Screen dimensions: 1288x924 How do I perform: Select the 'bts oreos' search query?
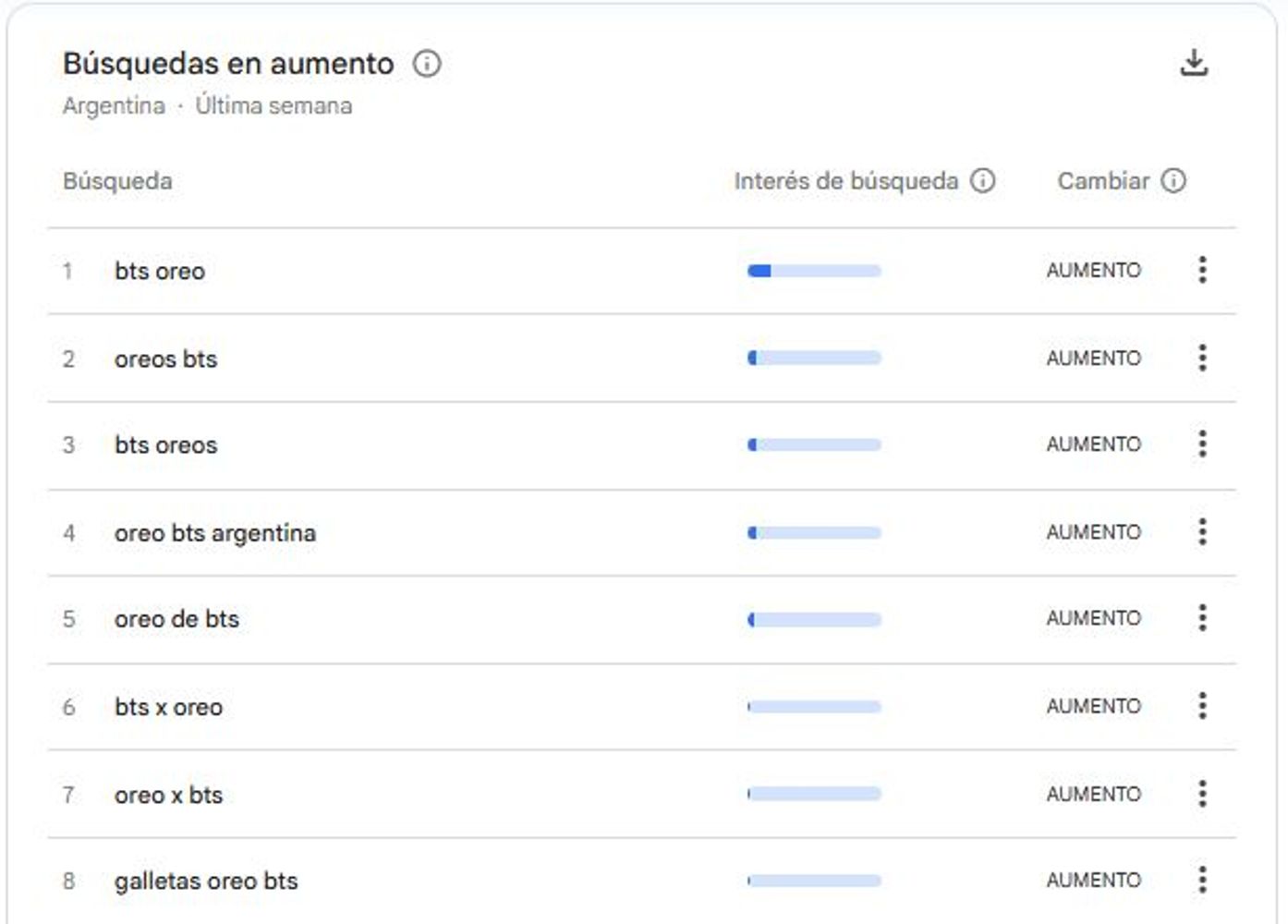pyautogui.click(x=166, y=445)
